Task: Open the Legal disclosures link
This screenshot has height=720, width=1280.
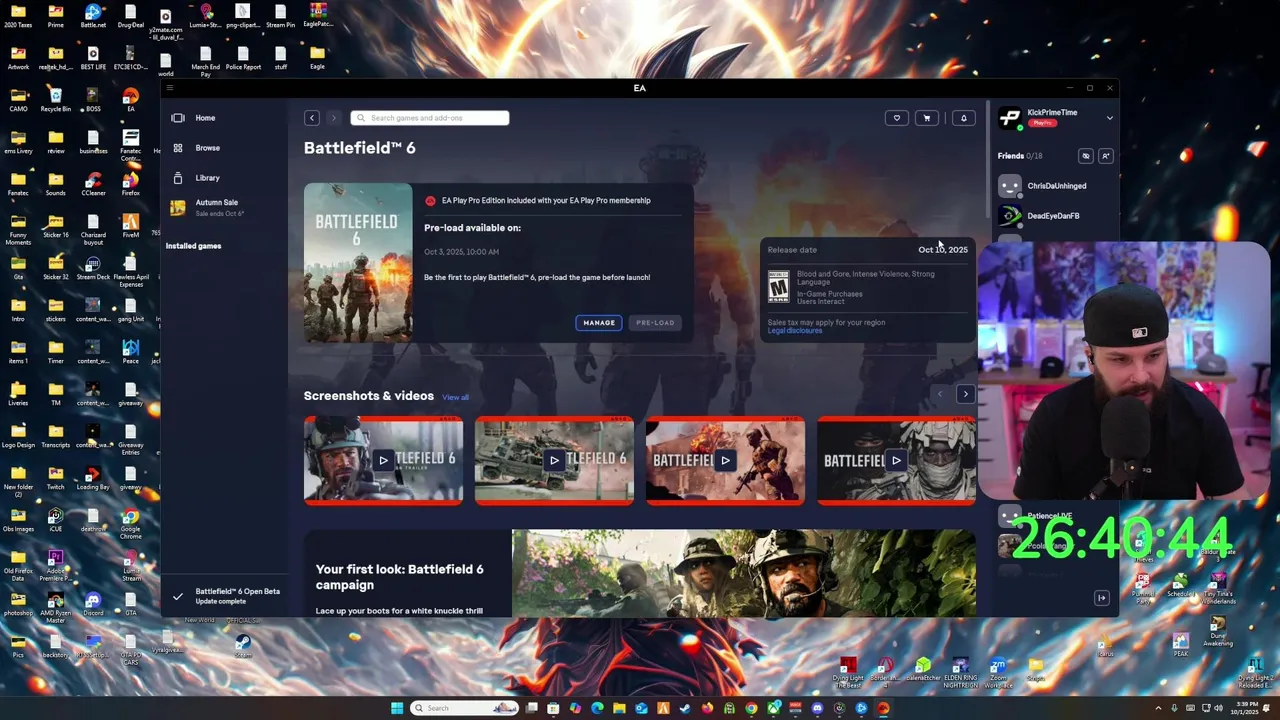Action: point(795,331)
